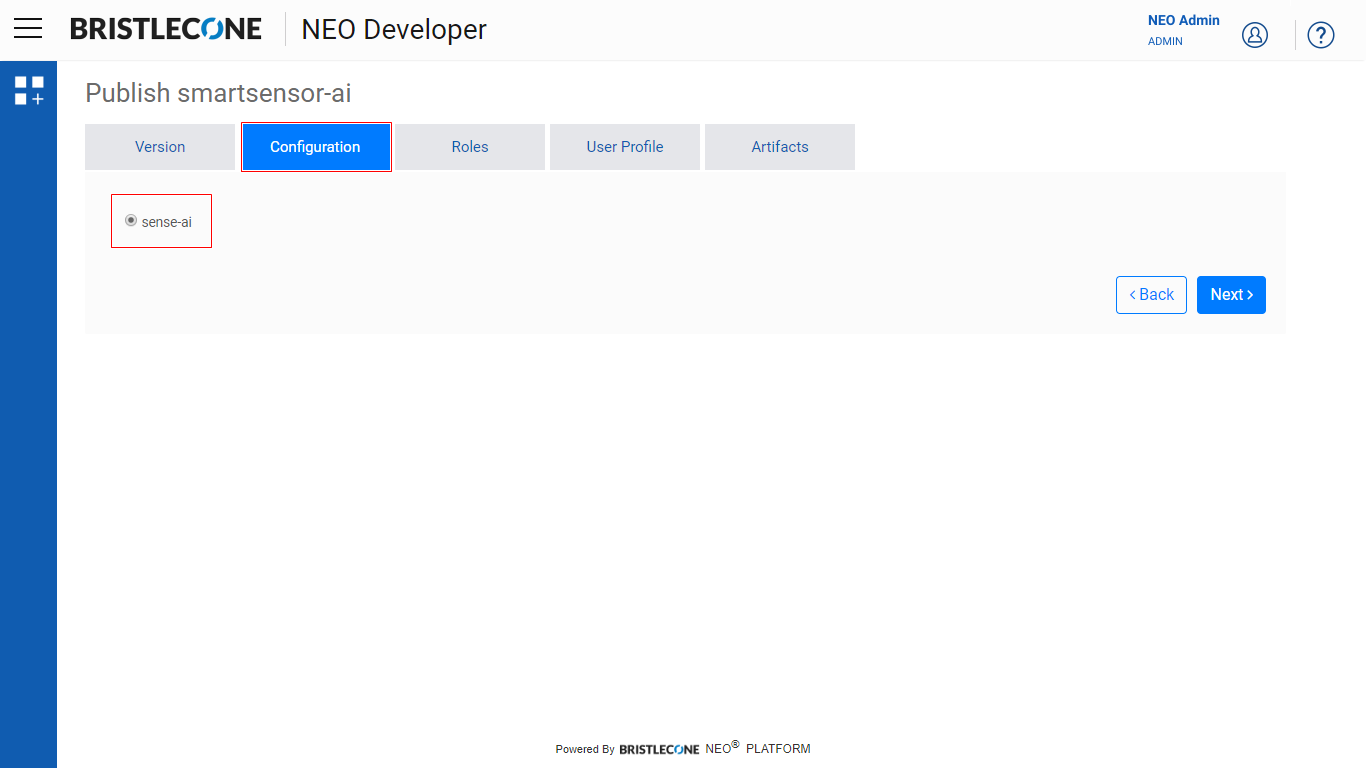Click the Next button
The width and height of the screenshot is (1366, 768).
[1231, 295]
